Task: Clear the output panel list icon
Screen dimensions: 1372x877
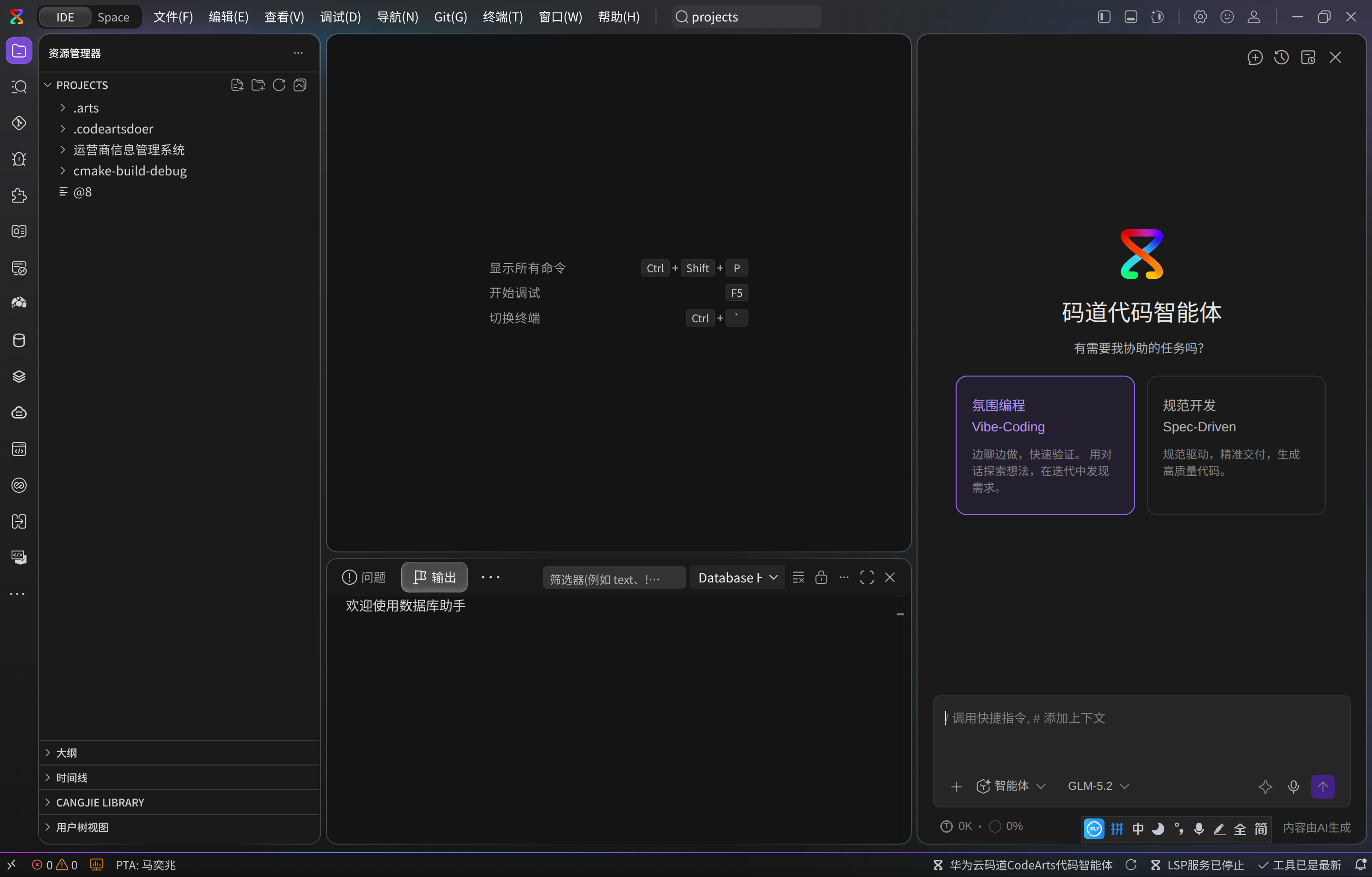Action: pyautogui.click(x=798, y=578)
